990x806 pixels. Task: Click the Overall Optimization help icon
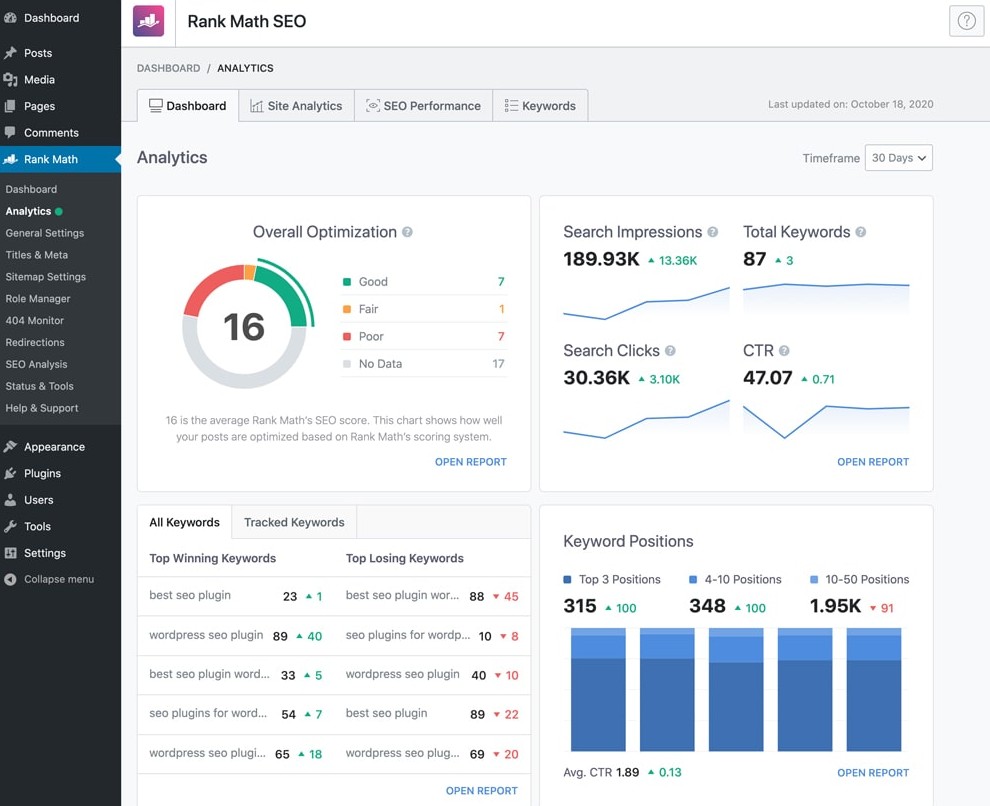coord(407,232)
